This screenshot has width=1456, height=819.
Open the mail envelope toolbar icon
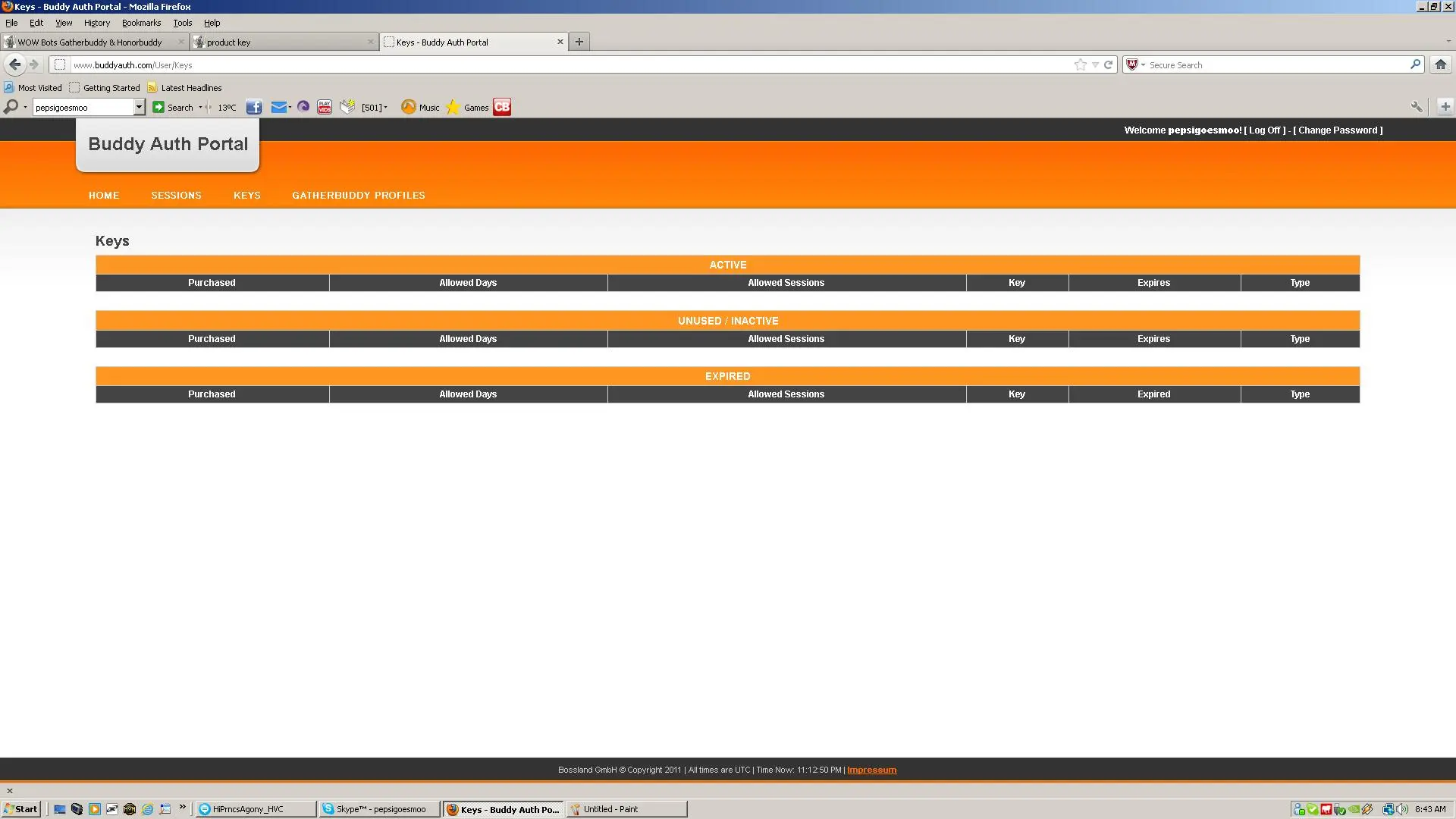pyautogui.click(x=278, y=107)
